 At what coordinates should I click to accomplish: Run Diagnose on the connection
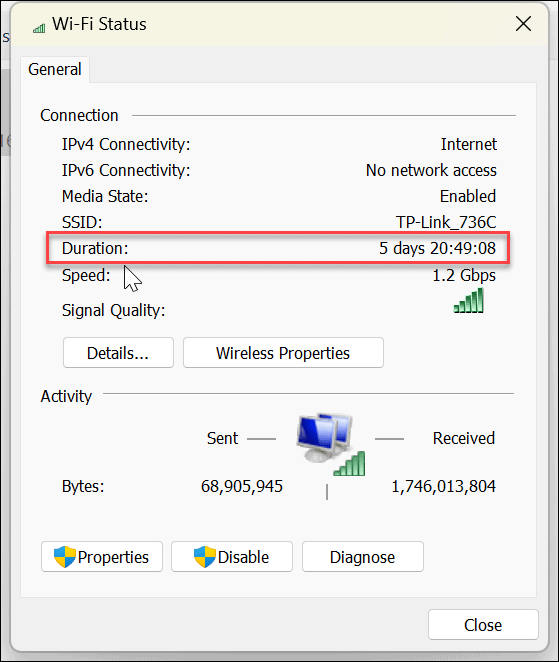coord(363,556)
